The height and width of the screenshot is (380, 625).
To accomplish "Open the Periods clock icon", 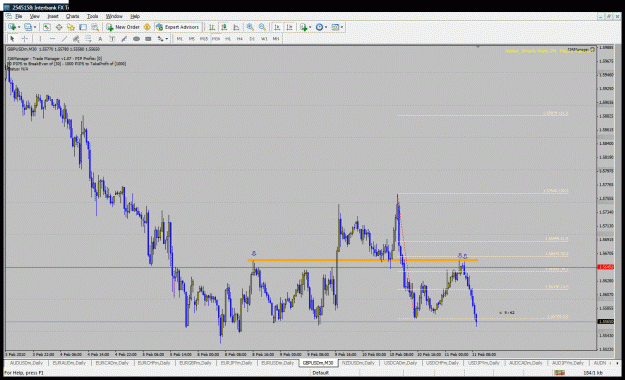I will (319, 27).
